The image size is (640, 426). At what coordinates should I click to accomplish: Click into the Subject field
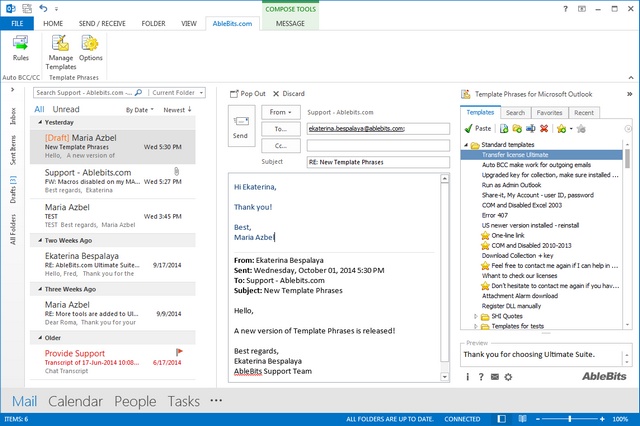click(x=378, y=162)
